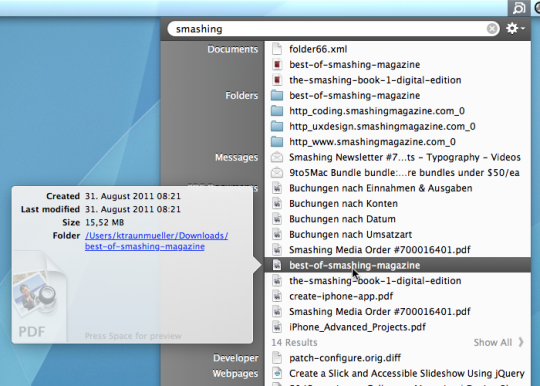This screenshot has height=386, width=540.
Task: Open Buchungen nach Einnahmen & Ausgaben
Action: (x=381, y=188)
